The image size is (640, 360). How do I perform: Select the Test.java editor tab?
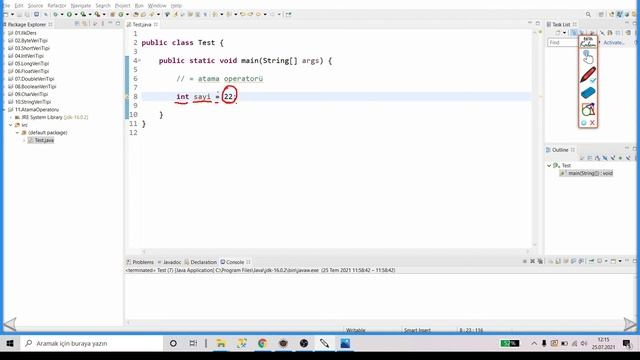(142, 24)
